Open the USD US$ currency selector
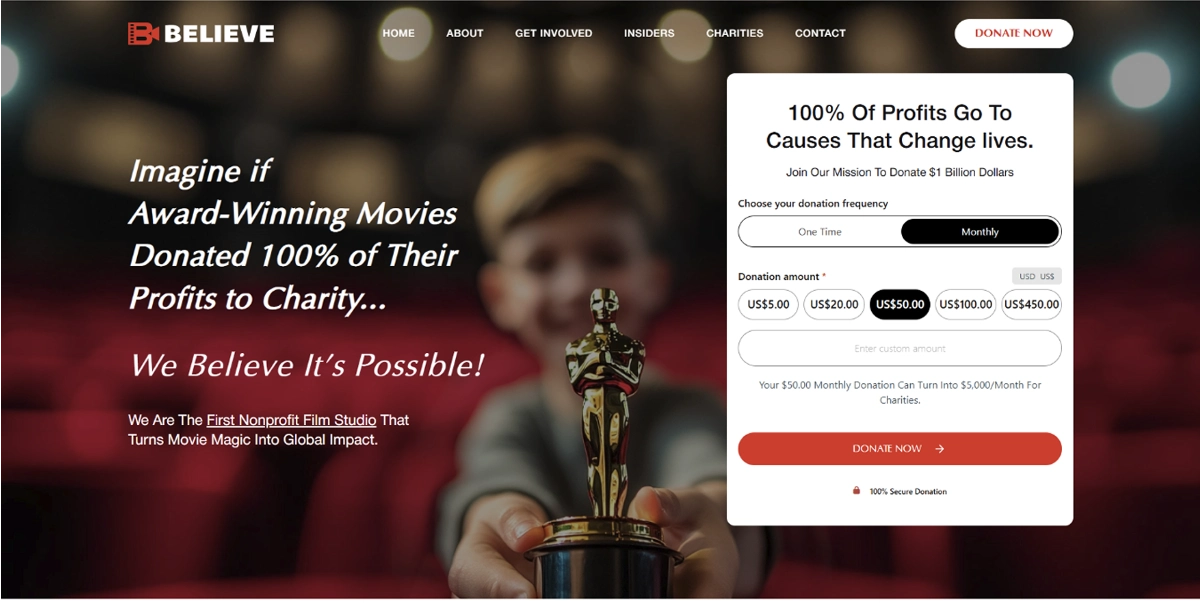Viewport: 1200px width, 603px height. [x=1037, y=276]
